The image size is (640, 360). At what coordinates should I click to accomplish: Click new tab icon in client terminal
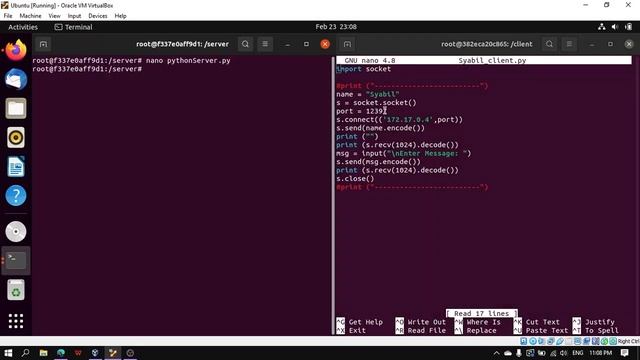(x=347, y=44)
